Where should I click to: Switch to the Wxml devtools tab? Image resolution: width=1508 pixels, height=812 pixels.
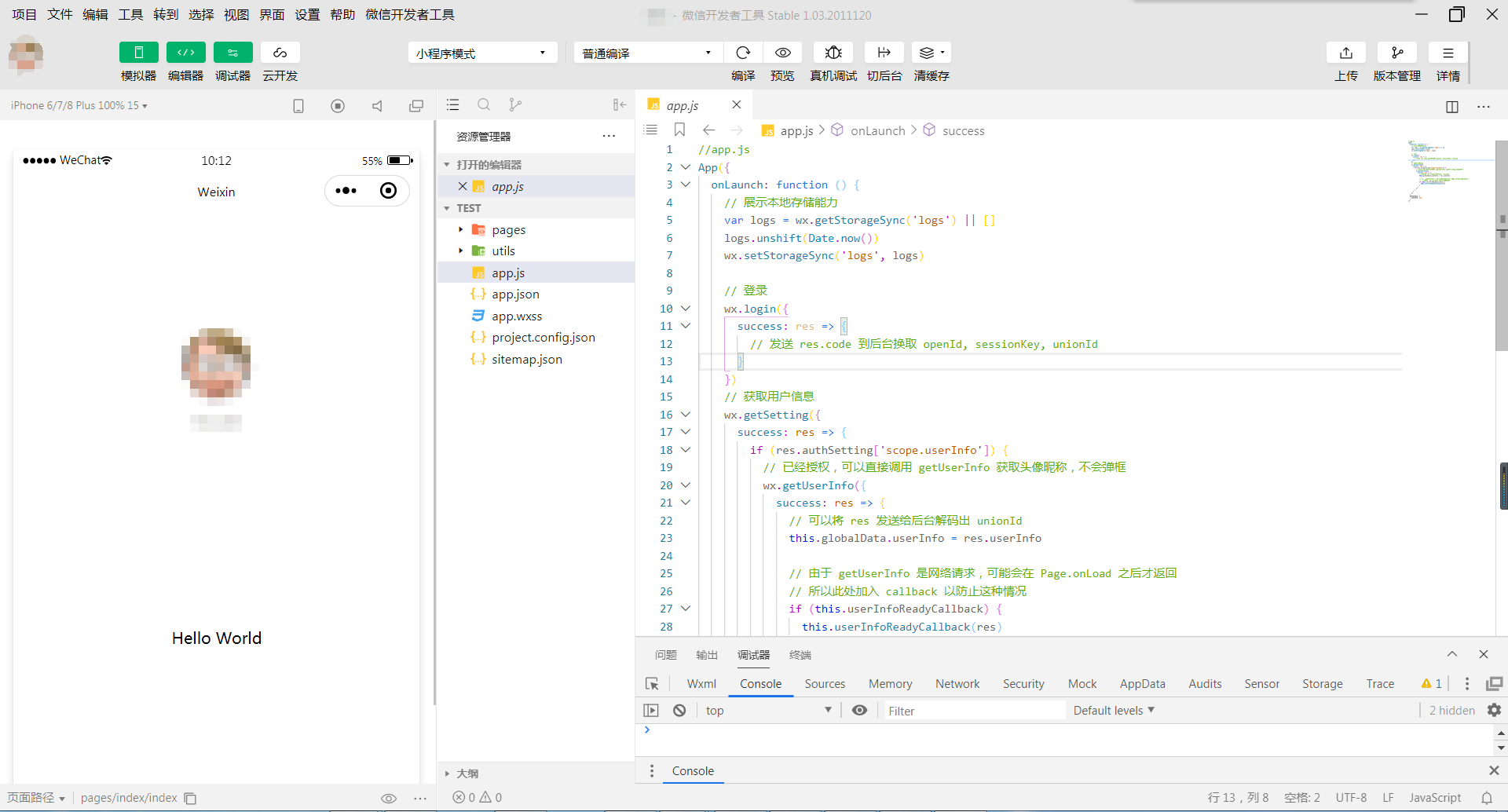point(701,683)
